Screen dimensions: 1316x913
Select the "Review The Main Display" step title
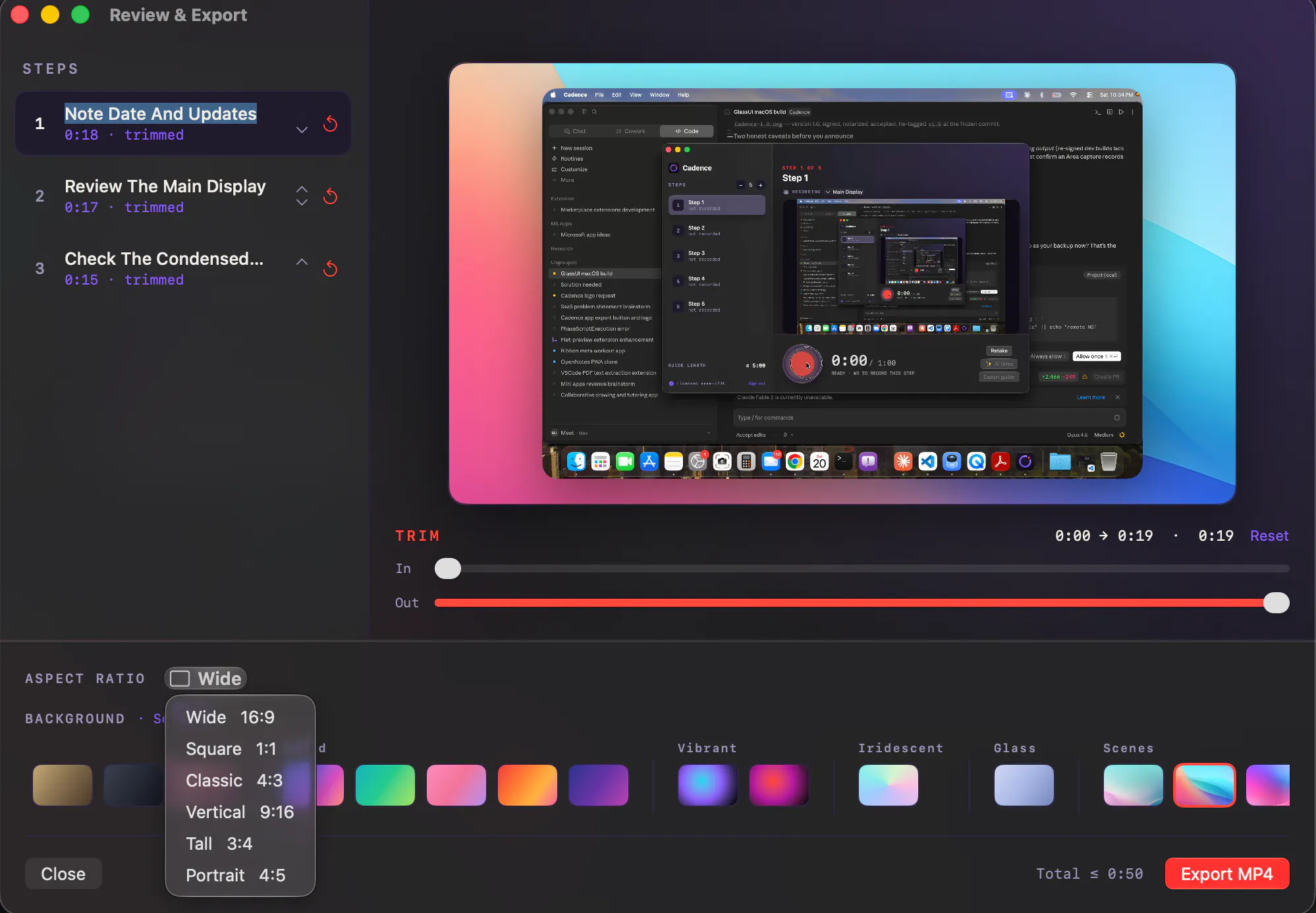click(165, 186)
